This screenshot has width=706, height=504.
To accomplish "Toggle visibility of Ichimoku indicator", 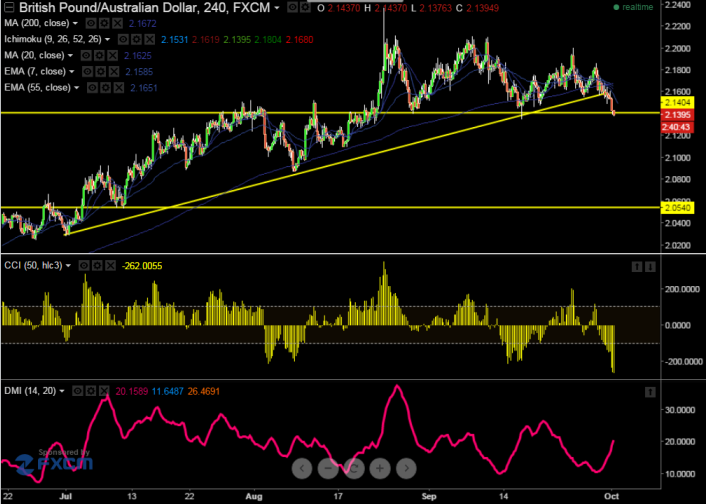I will 123,40.
